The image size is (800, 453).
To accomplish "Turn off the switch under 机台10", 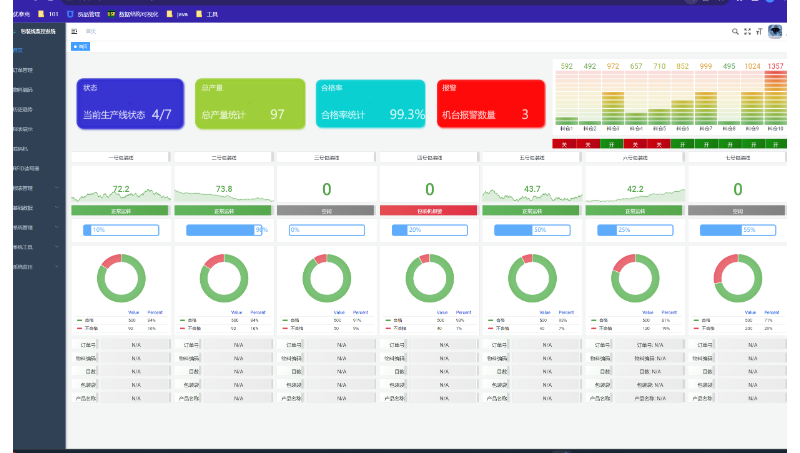I will coord(776,144).
